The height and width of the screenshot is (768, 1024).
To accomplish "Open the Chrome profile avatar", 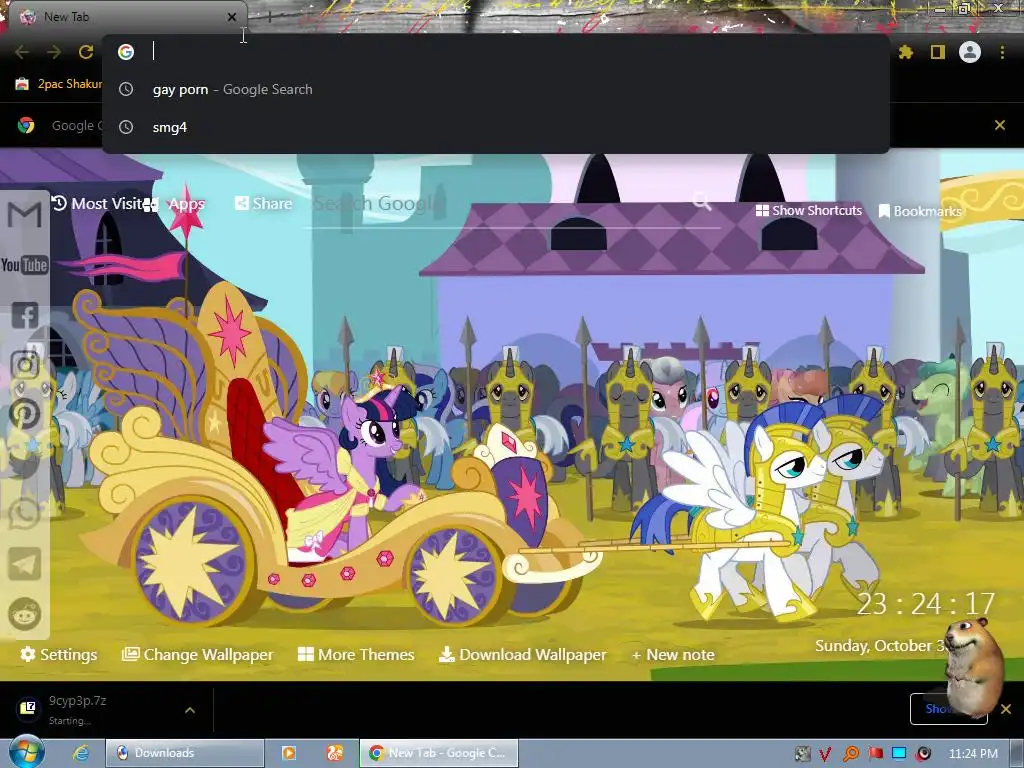I will 970,52.
